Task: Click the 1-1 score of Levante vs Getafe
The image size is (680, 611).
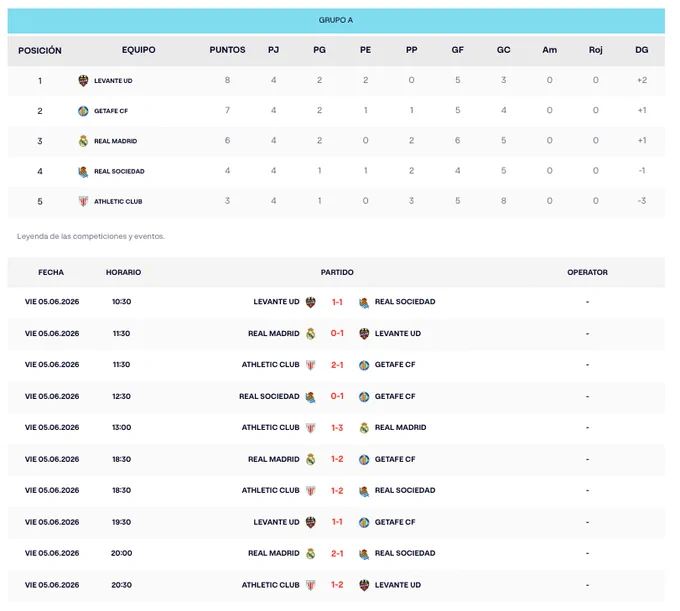Action: pos(337,522)
